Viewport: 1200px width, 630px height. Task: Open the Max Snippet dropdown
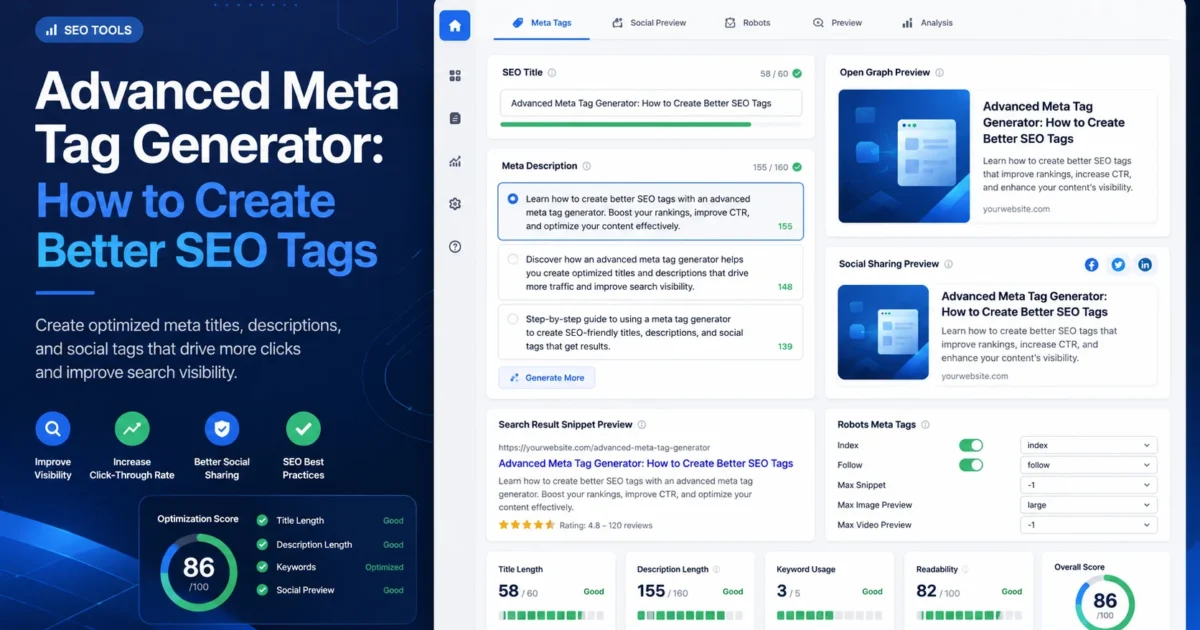[1089, 485]
